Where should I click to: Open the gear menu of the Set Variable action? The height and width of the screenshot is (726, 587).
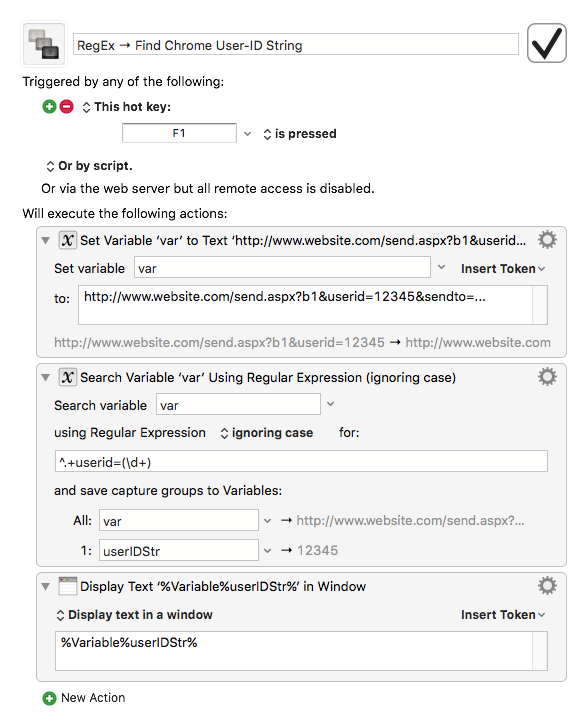pos(547,240)
